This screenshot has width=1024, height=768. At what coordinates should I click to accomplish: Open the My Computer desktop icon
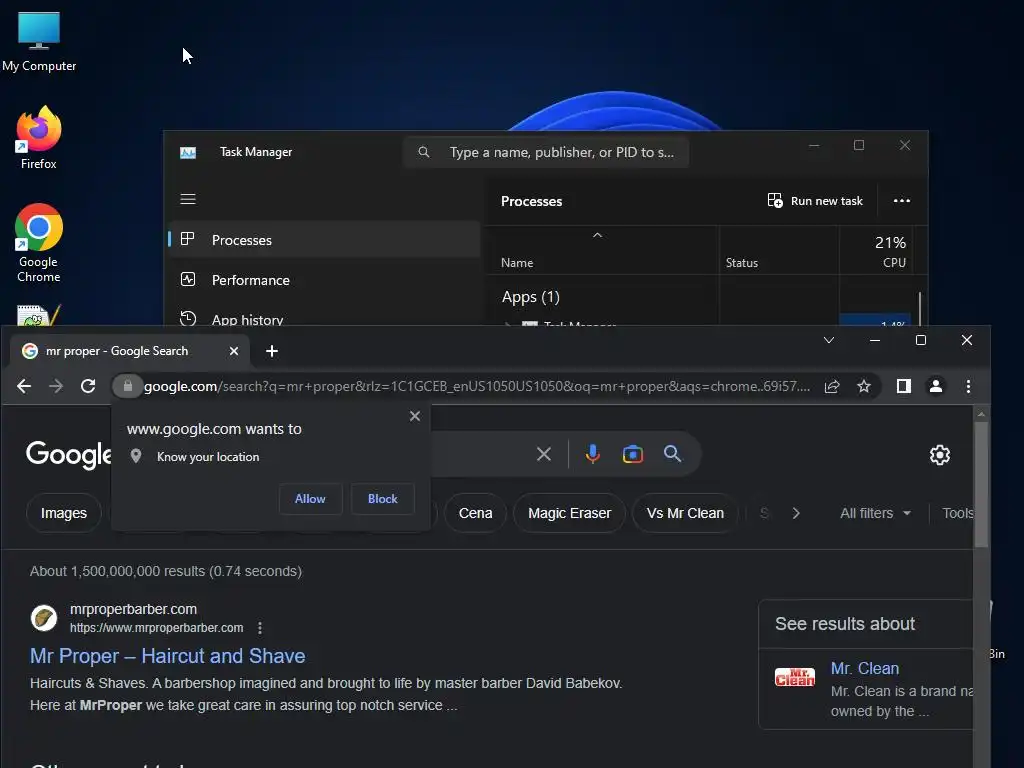[39, 42]
